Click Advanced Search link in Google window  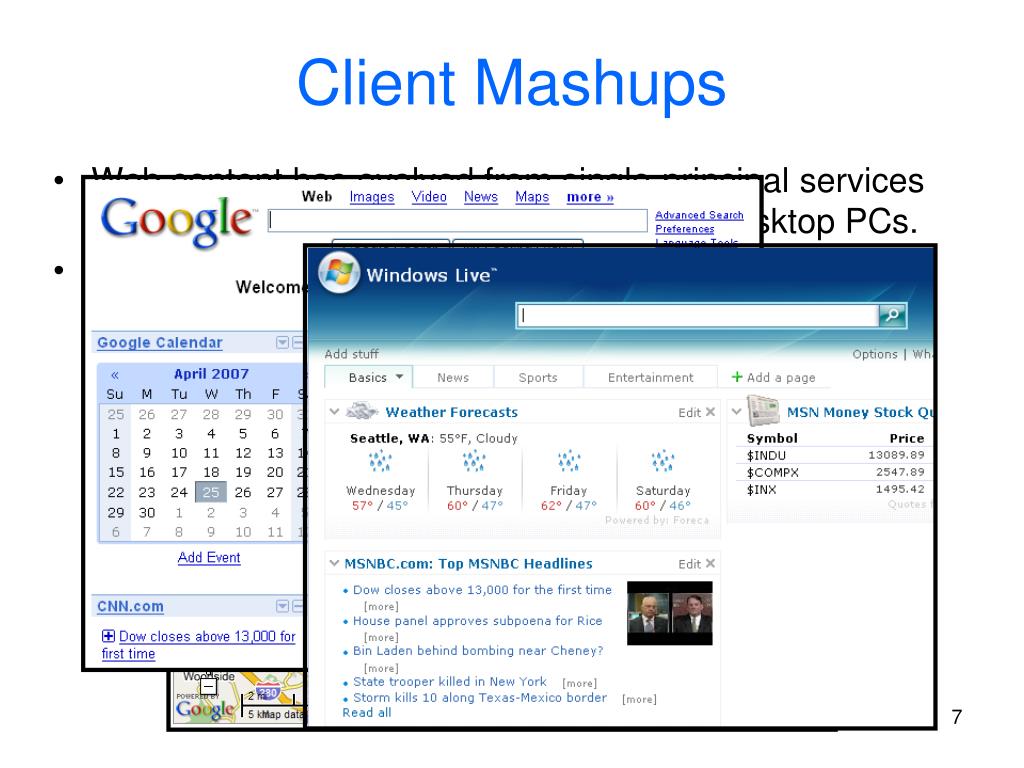point(699,215)
